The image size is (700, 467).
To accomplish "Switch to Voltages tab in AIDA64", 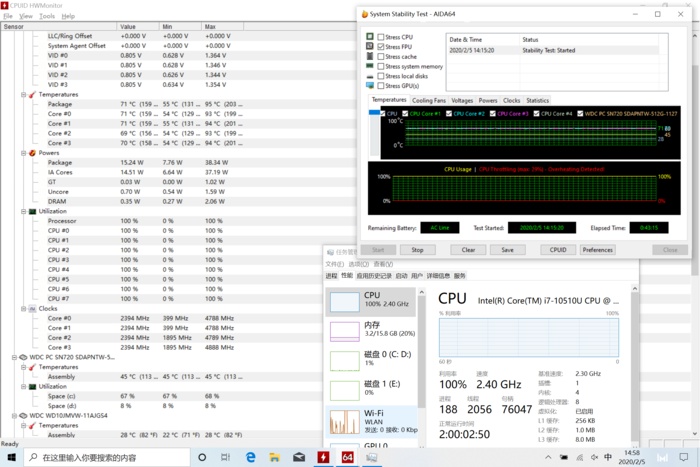I will point(462,100).
